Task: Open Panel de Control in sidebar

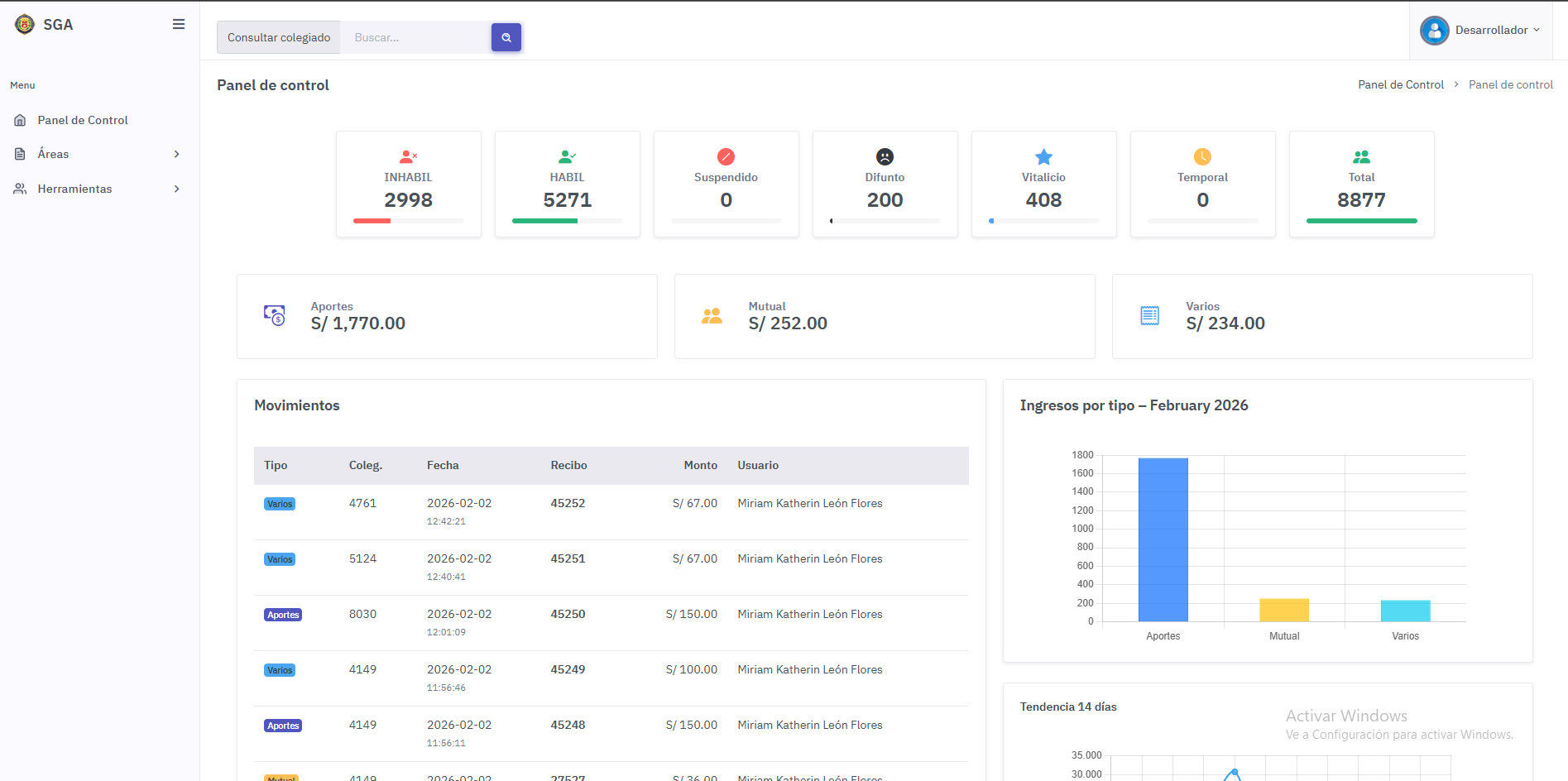Action: point(83,120)
